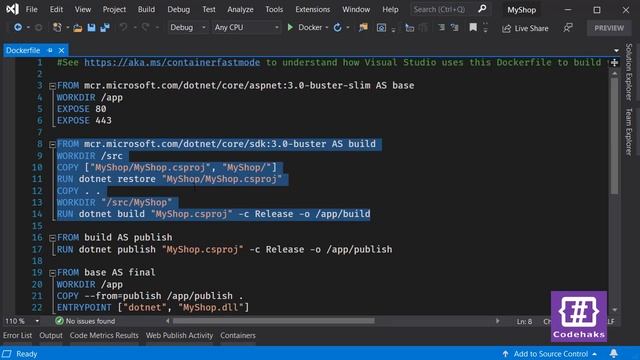Open the Extensions menu

313,9
